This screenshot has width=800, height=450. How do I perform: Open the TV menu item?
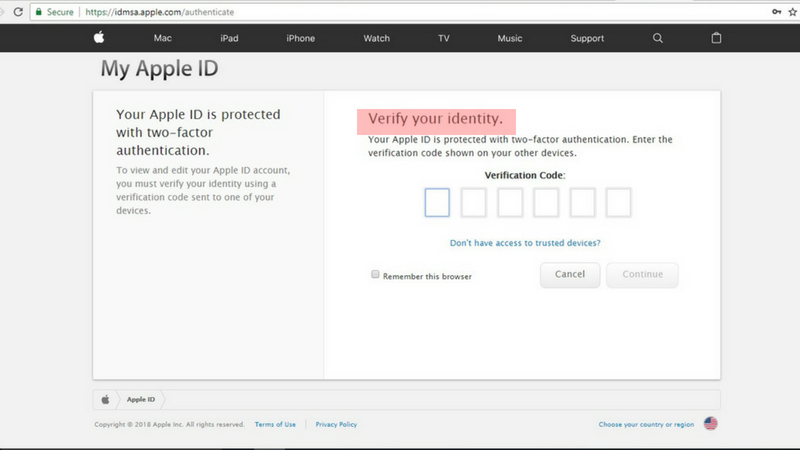(x=444, y=38)
